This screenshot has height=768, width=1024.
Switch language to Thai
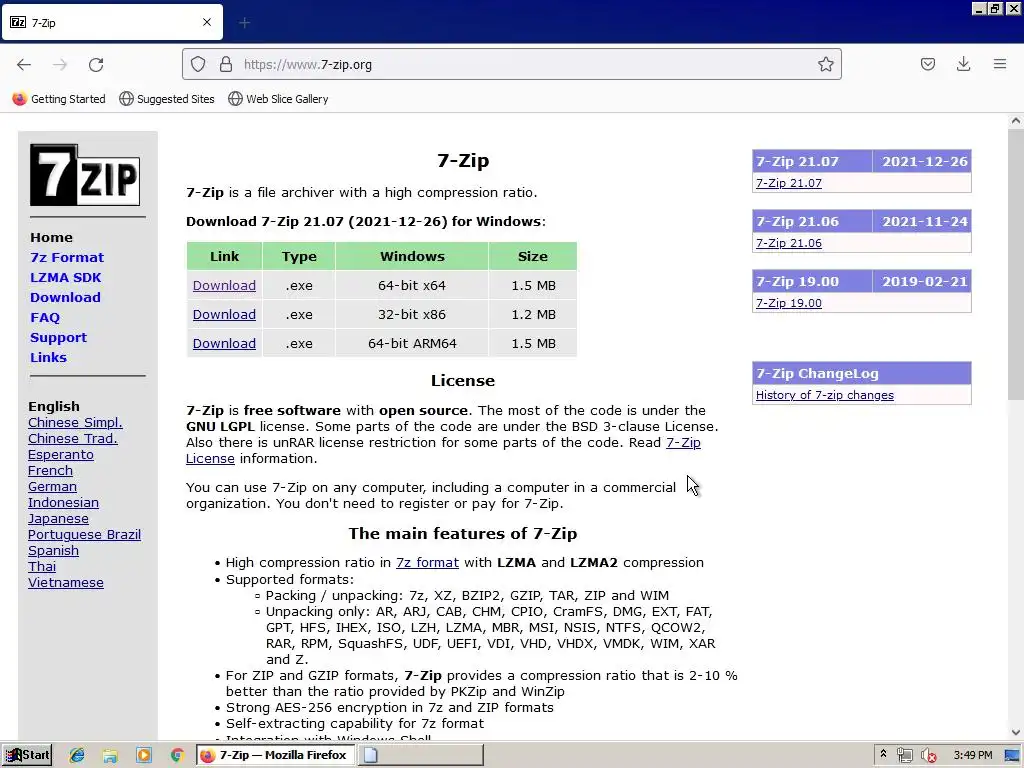[x=42, y=566]
